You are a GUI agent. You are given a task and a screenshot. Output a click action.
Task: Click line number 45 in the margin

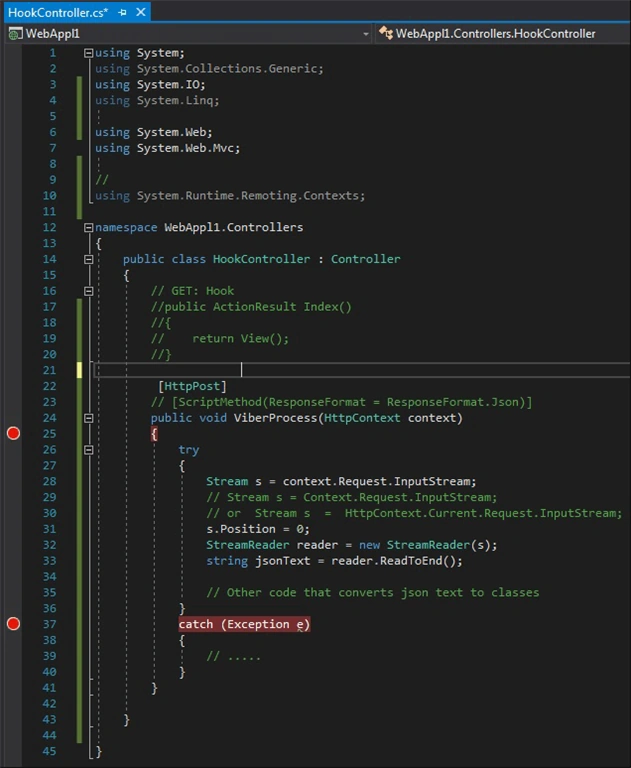[x=49, y=751]
